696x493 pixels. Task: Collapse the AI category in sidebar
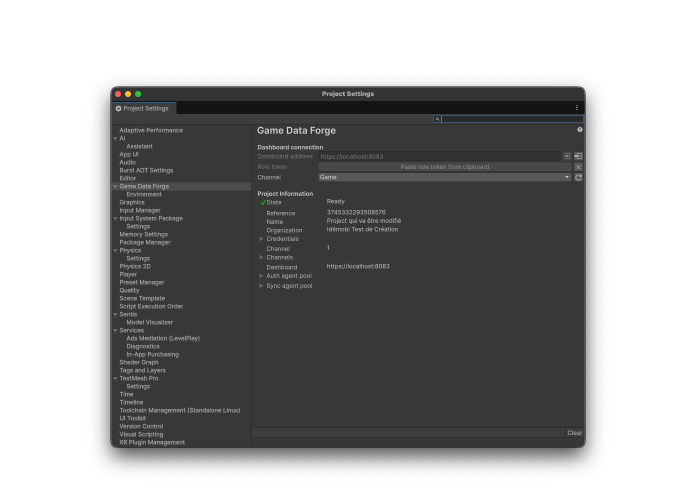coord(115,138)
